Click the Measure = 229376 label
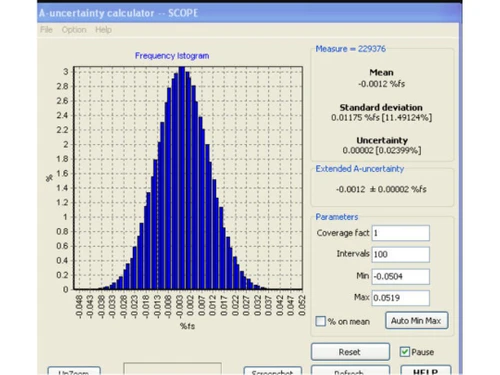The height and width of the screenshot is (375, 500). (x=350, y=49)
